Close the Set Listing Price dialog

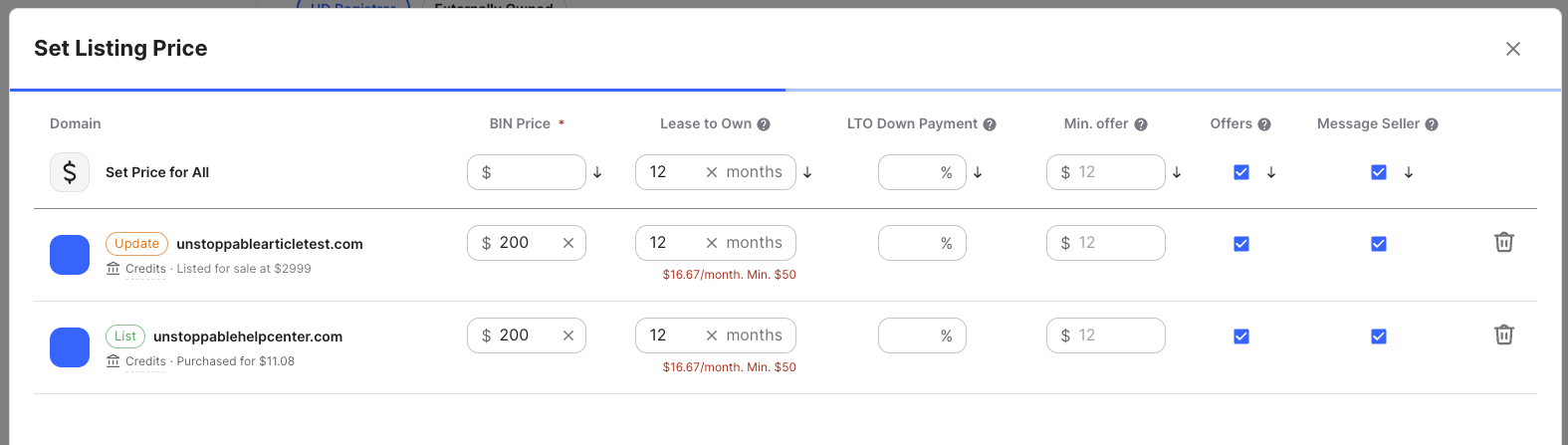coord(1513,49)
